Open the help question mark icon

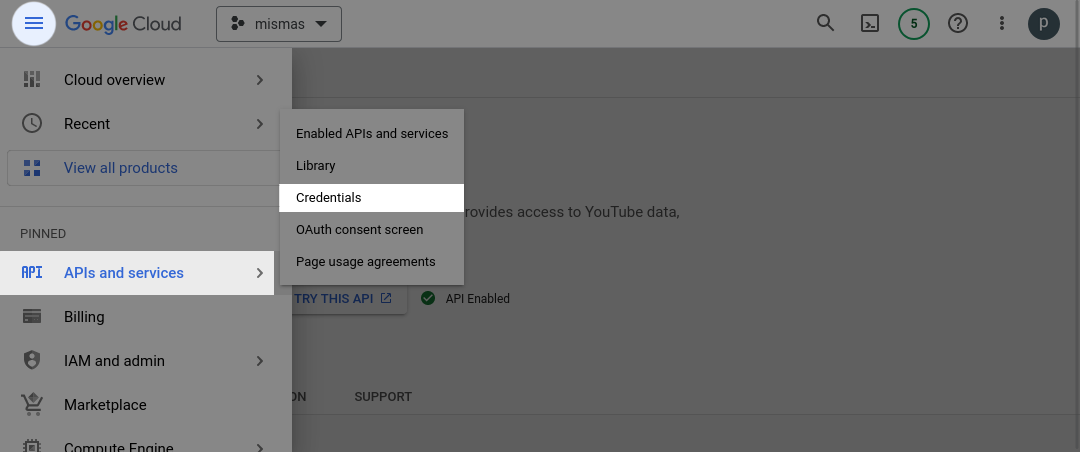pyautogui.click(x=958, y=23)
